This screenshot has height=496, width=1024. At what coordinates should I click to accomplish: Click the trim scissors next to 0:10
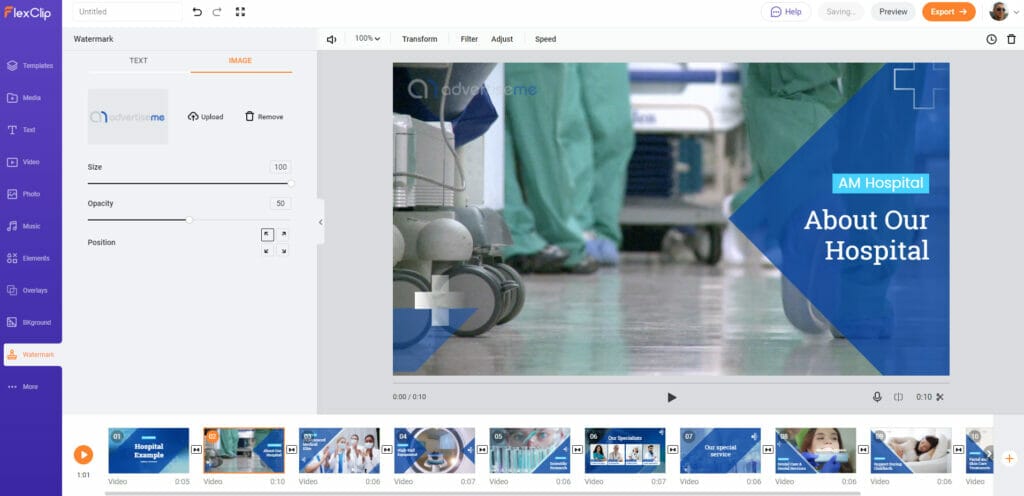tap(940, 397)
